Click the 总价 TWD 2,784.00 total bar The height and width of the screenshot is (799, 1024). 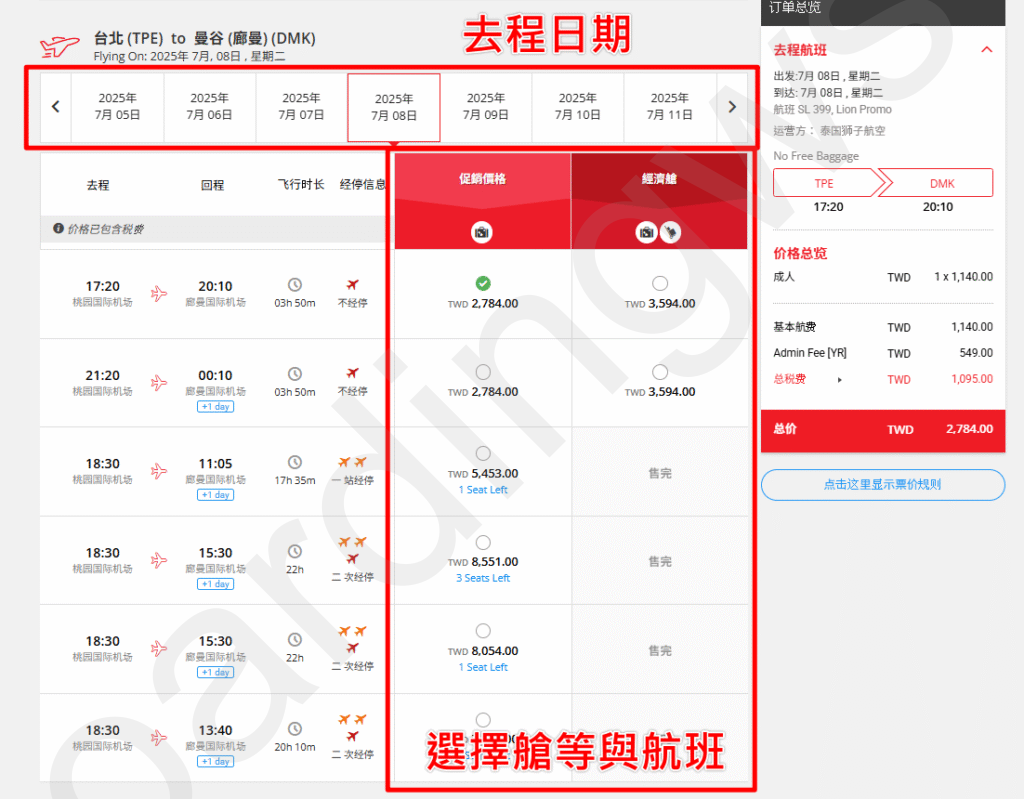[883, 430]
